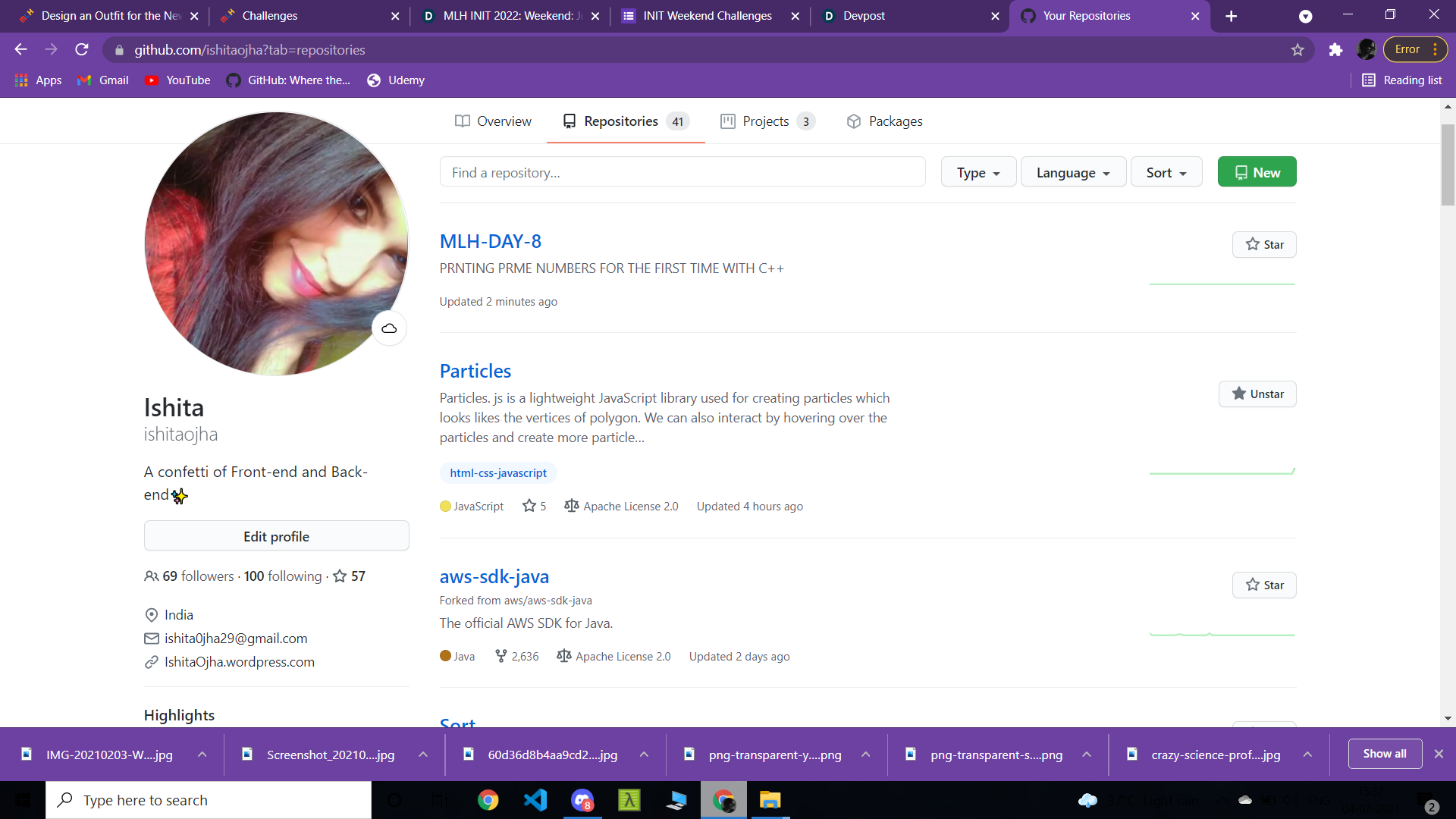Star the MLH-DAY-8 repository
Image resolution: width=1456 pixels, height=819 pixels.
click(1264, 244)
